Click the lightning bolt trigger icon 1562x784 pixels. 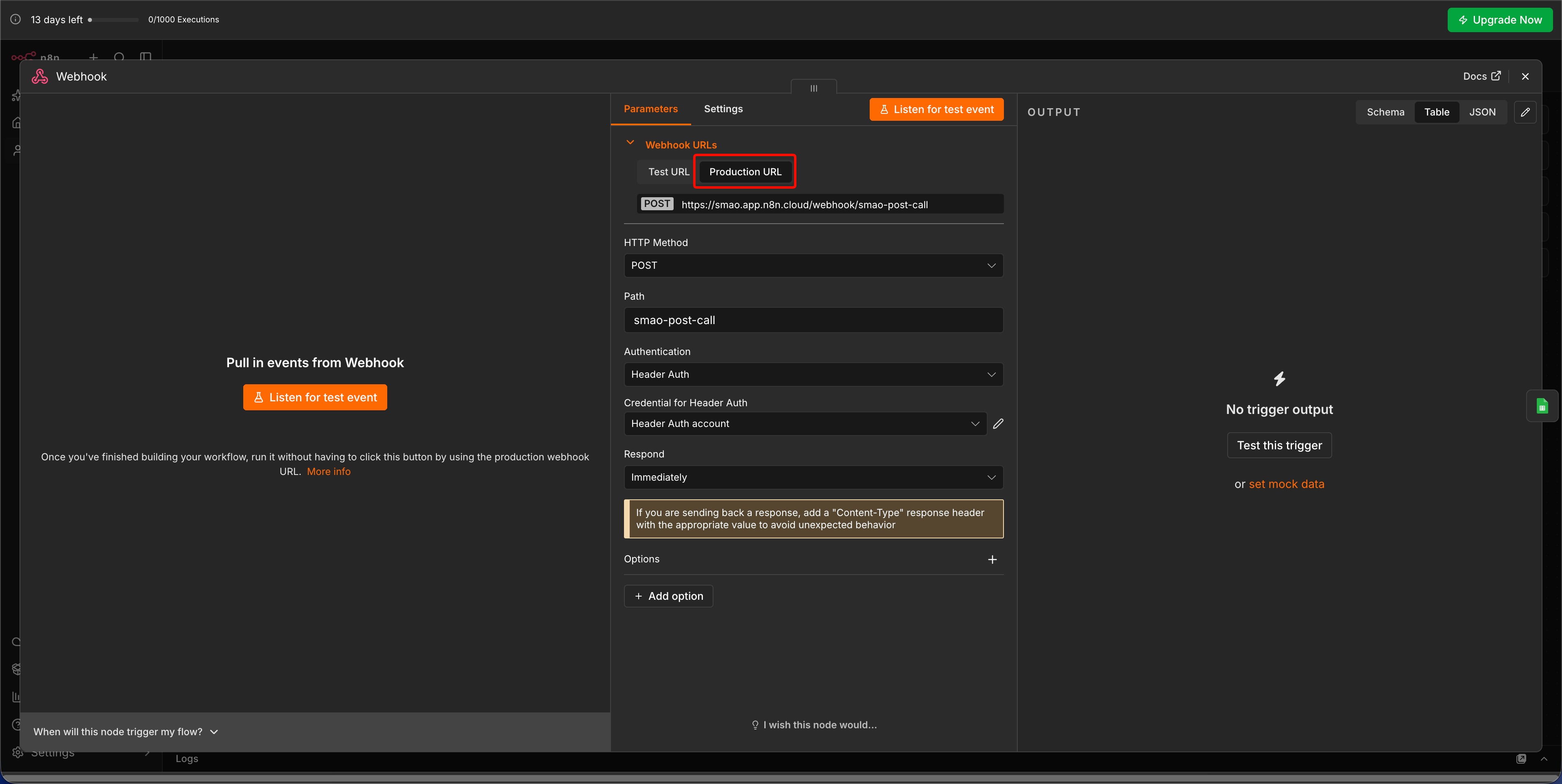(x=1279, y=379)
